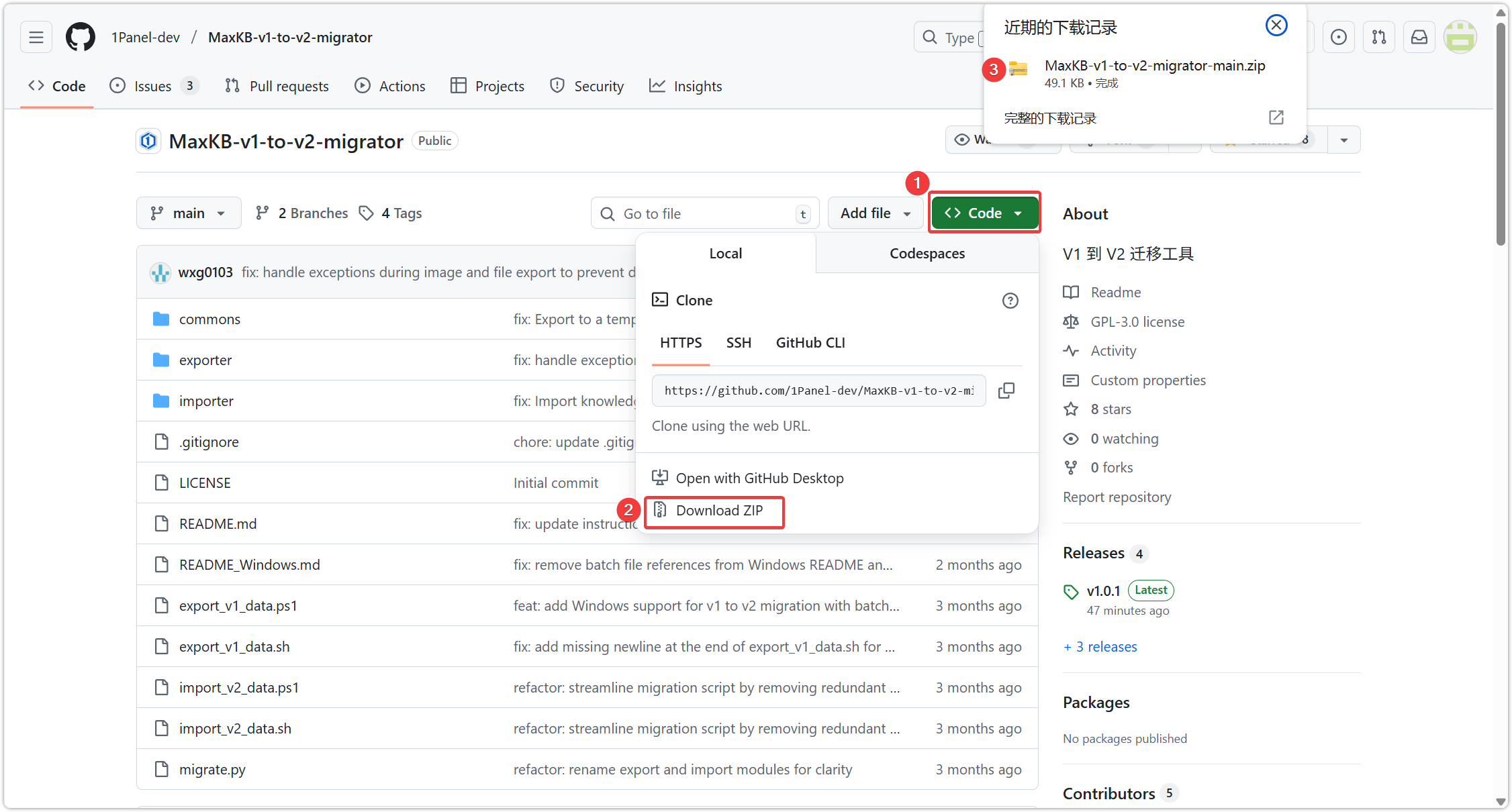Open the Insights repository tab
The width and height of the screenshot is (1512, 812).
[x=686, y=87]
